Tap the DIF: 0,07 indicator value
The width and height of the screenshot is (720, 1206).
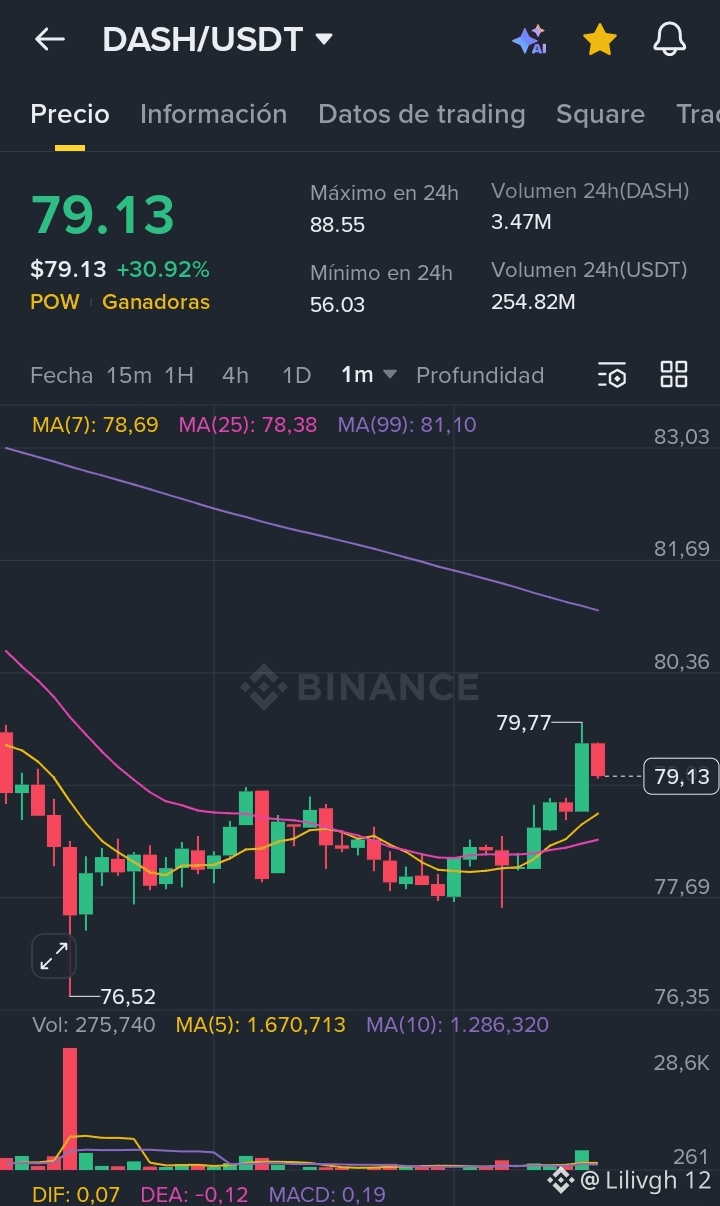[76, 1194]
